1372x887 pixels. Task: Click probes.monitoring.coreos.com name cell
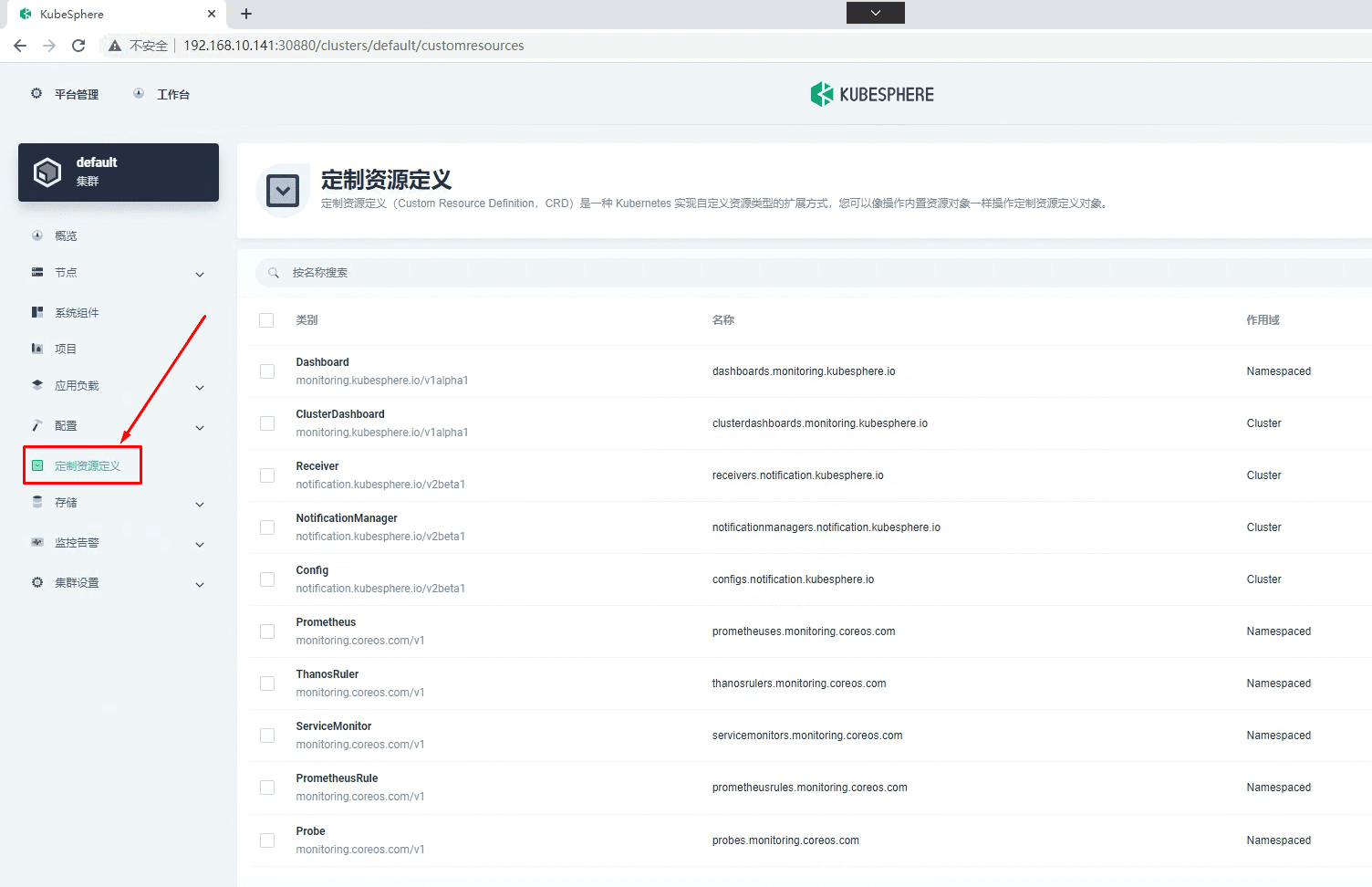(785, 840)
